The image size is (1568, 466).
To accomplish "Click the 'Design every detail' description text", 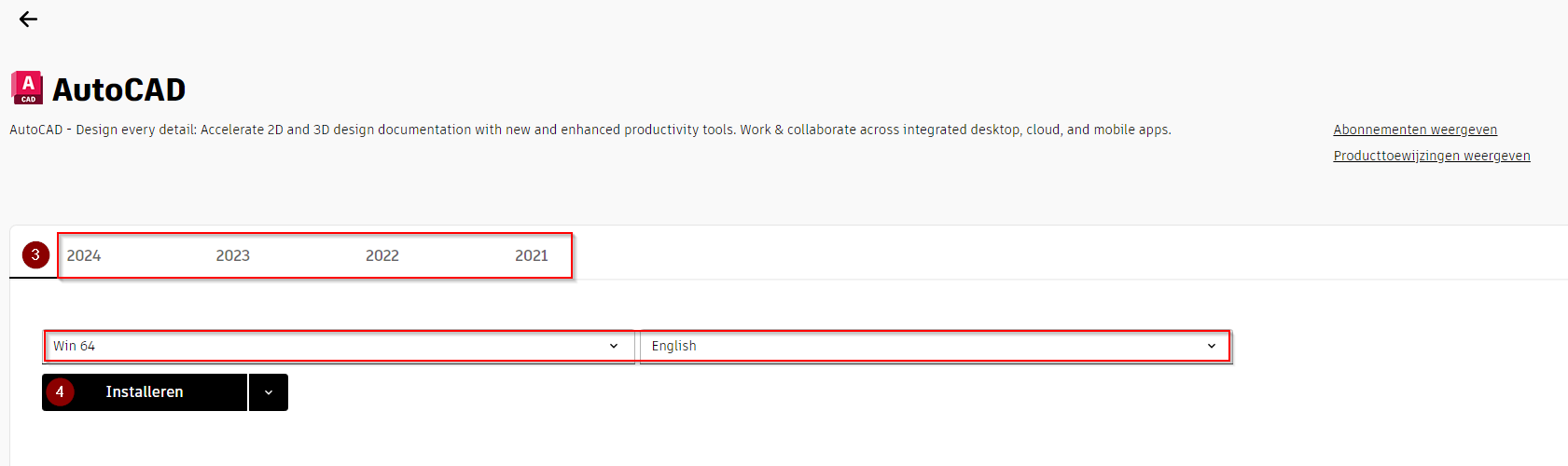I will point(590,130).
